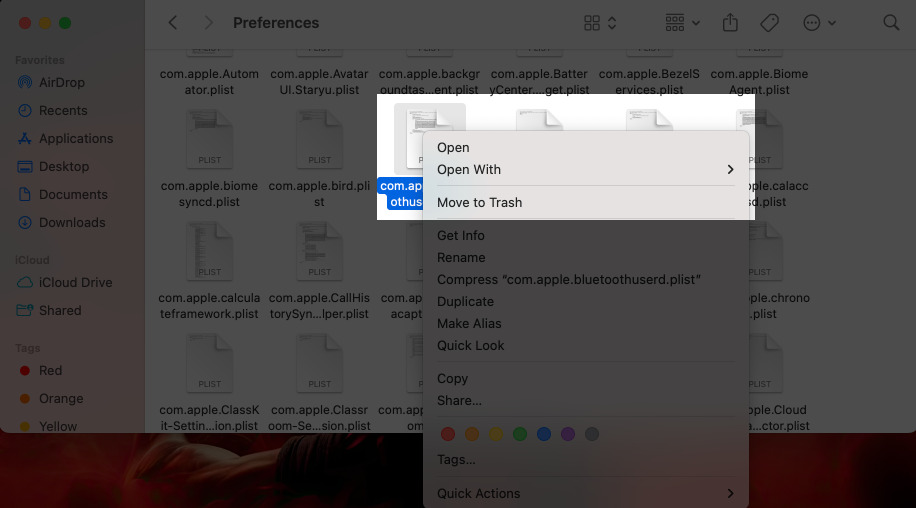916x508 pixels.
Task: Select com.apple.bird.plist file icon
Action: click(320, 139)
